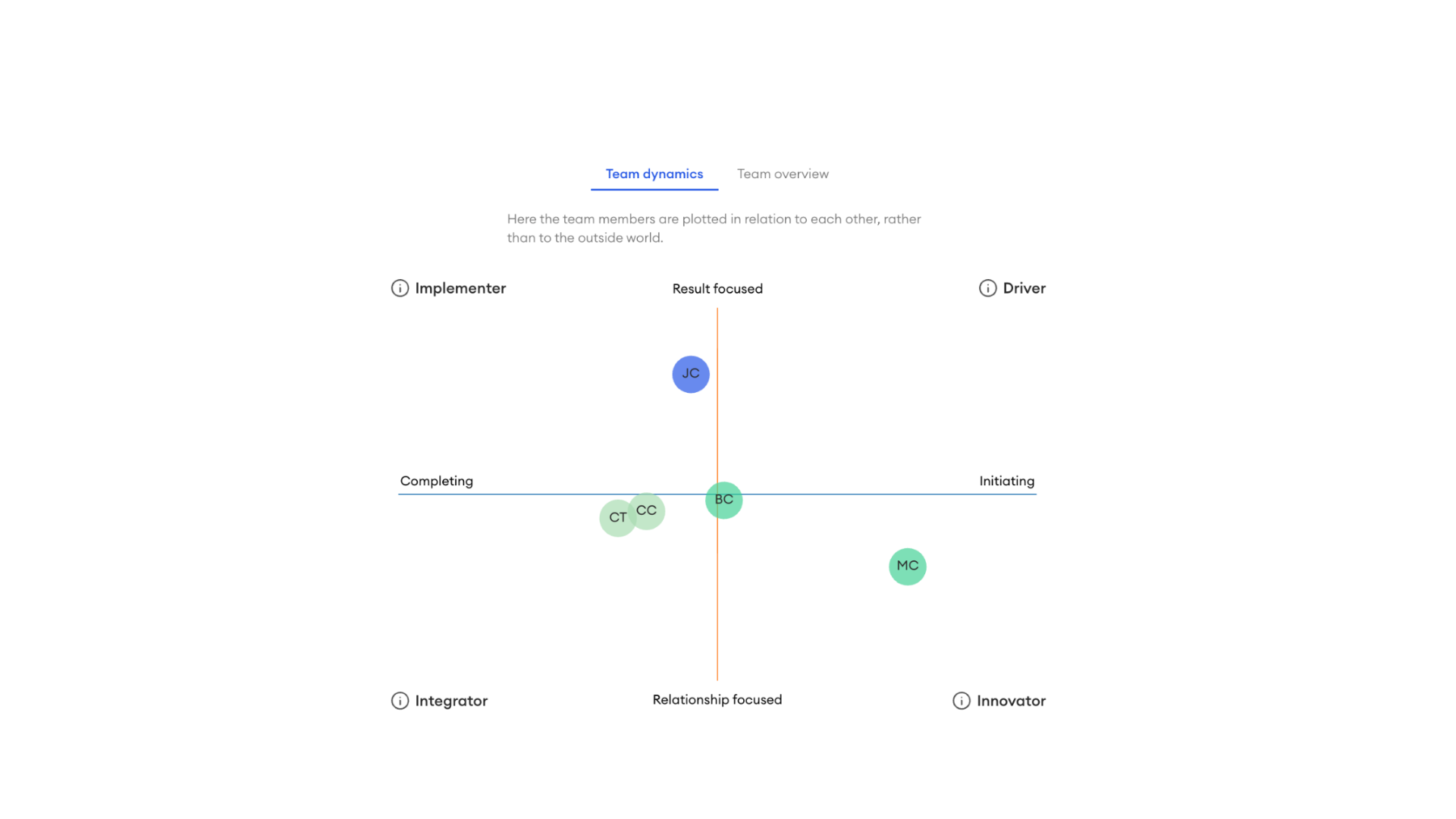Click the Completing axis label
The width and height of the screenshot is (1456, 819).
pyautogui.click(x=437, y=481)
